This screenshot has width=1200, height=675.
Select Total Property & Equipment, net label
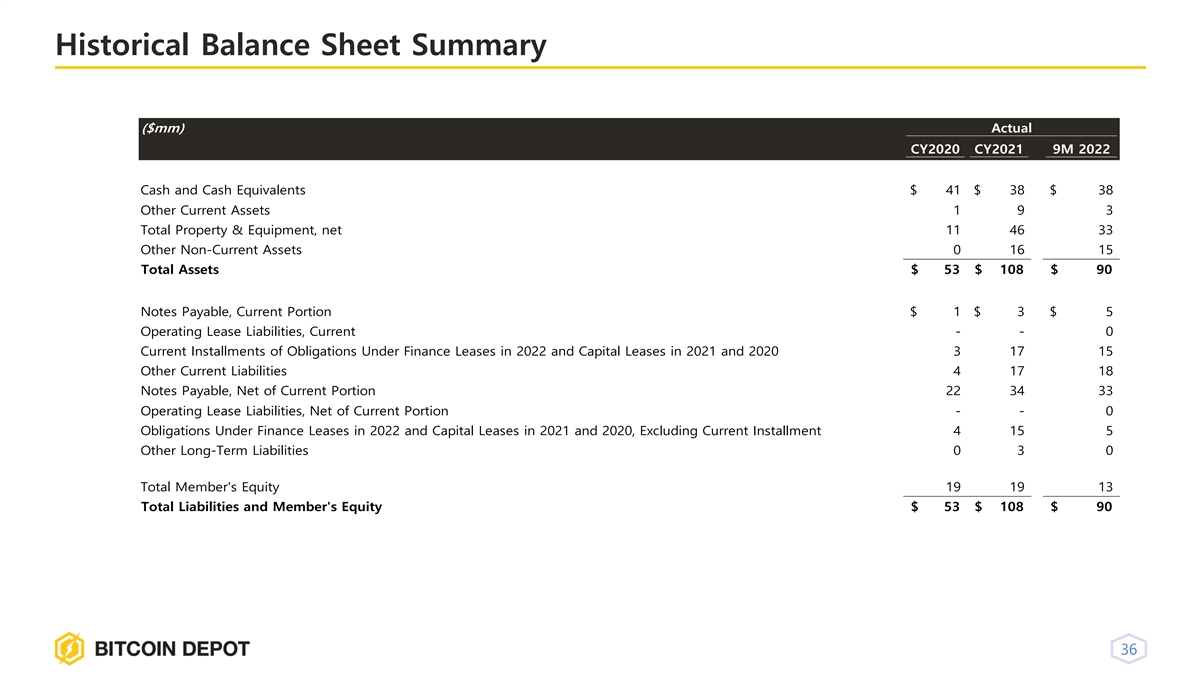pos(241,230)
